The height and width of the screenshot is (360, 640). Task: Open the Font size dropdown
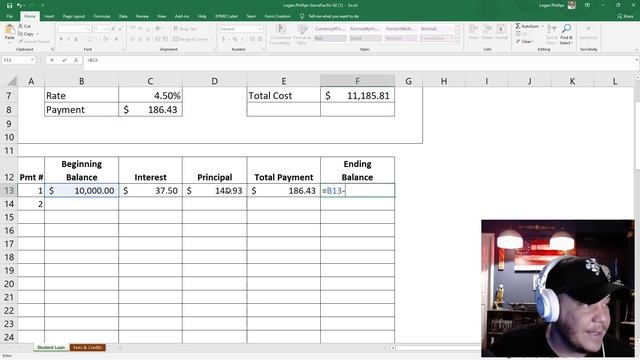pos(106,29)
